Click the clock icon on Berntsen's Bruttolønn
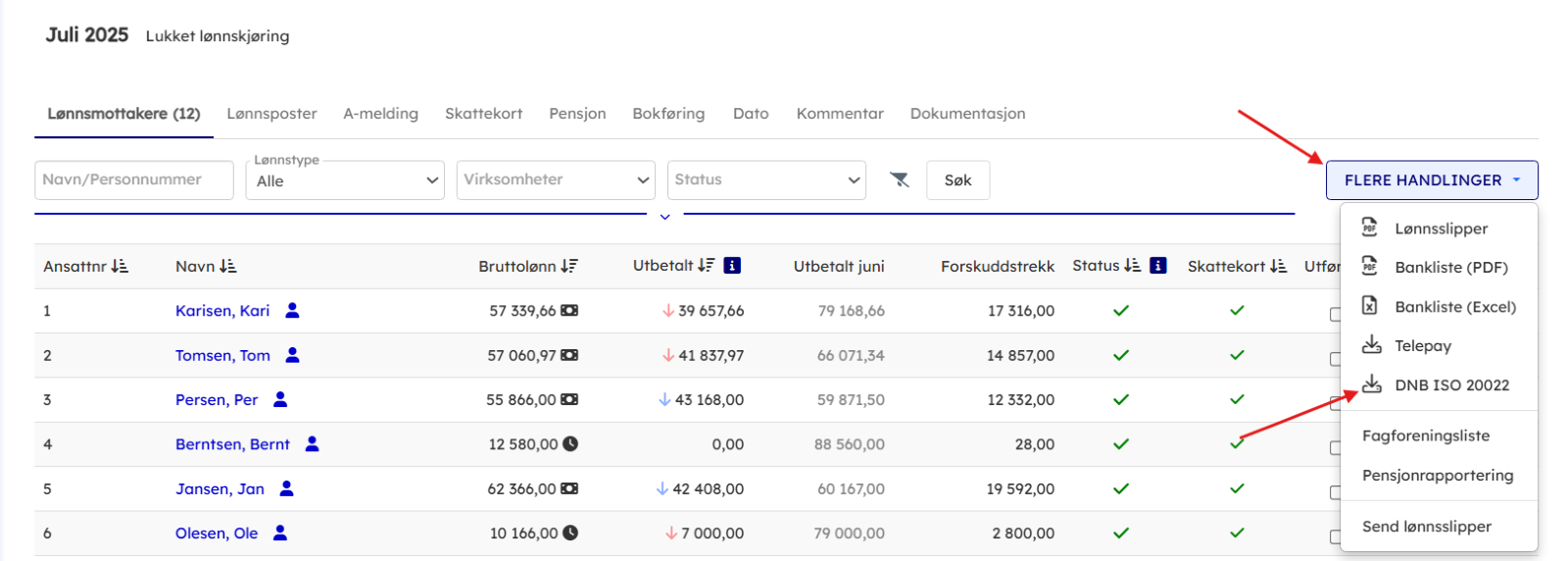 (x=570, y=444)
